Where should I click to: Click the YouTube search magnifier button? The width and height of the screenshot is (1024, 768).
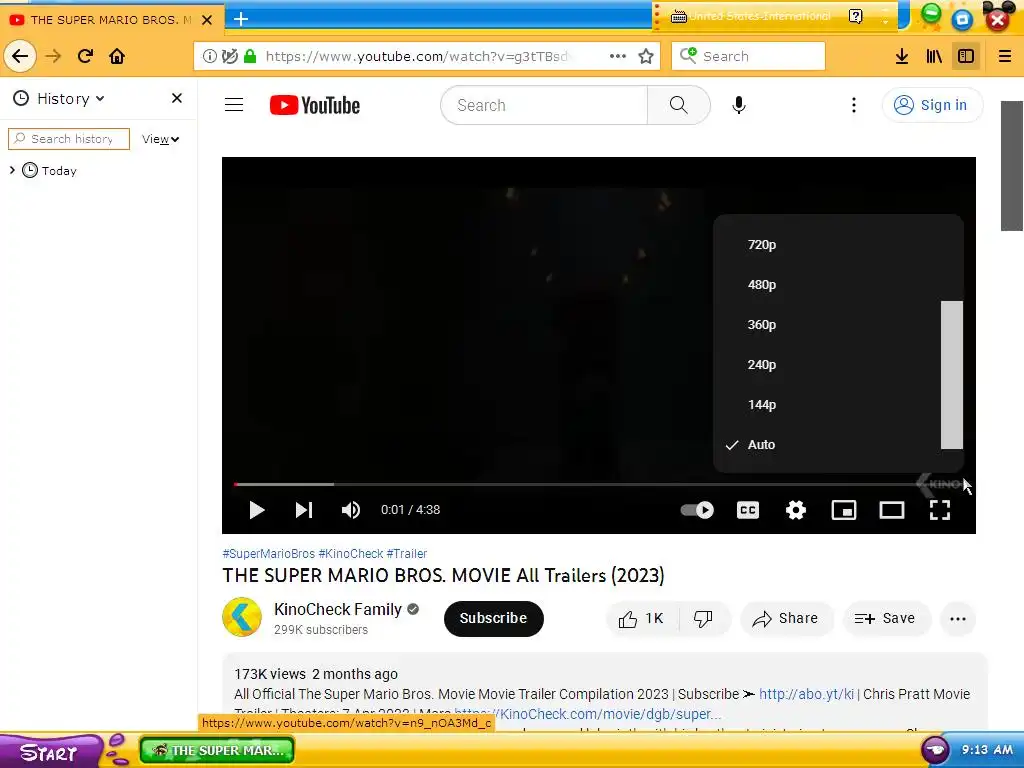(x=679, y=104)
